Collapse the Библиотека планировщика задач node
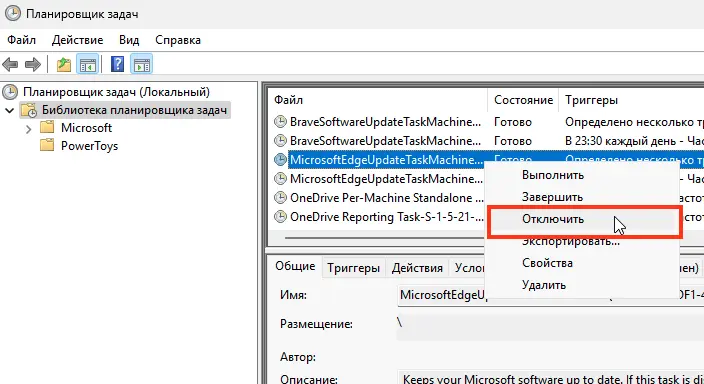 tap(9, 110)
